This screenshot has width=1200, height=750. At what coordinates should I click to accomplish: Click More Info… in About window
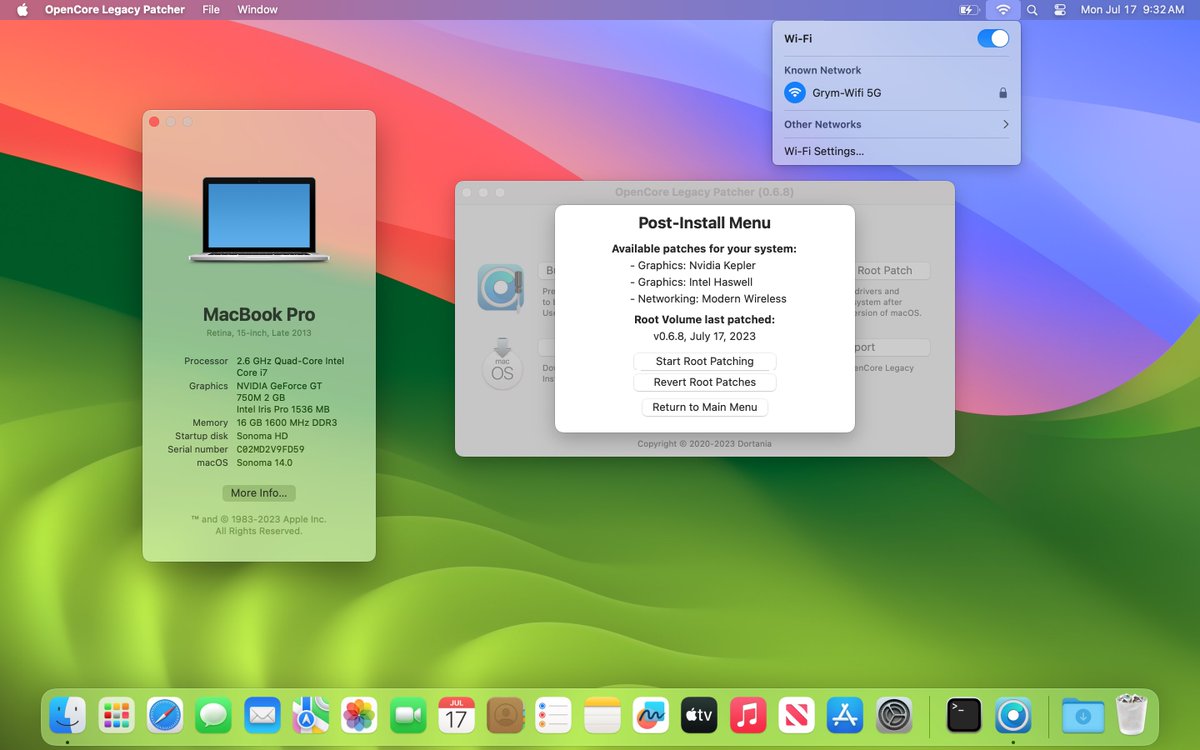click(259, 493)
